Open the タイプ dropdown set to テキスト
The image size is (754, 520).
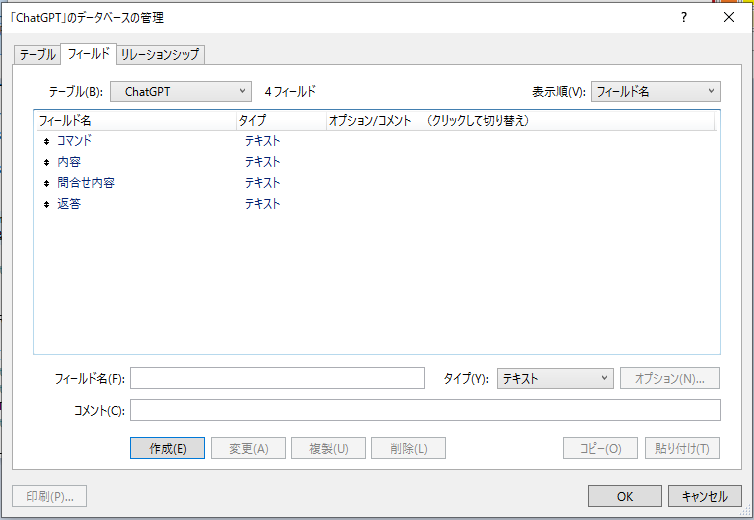554,378
